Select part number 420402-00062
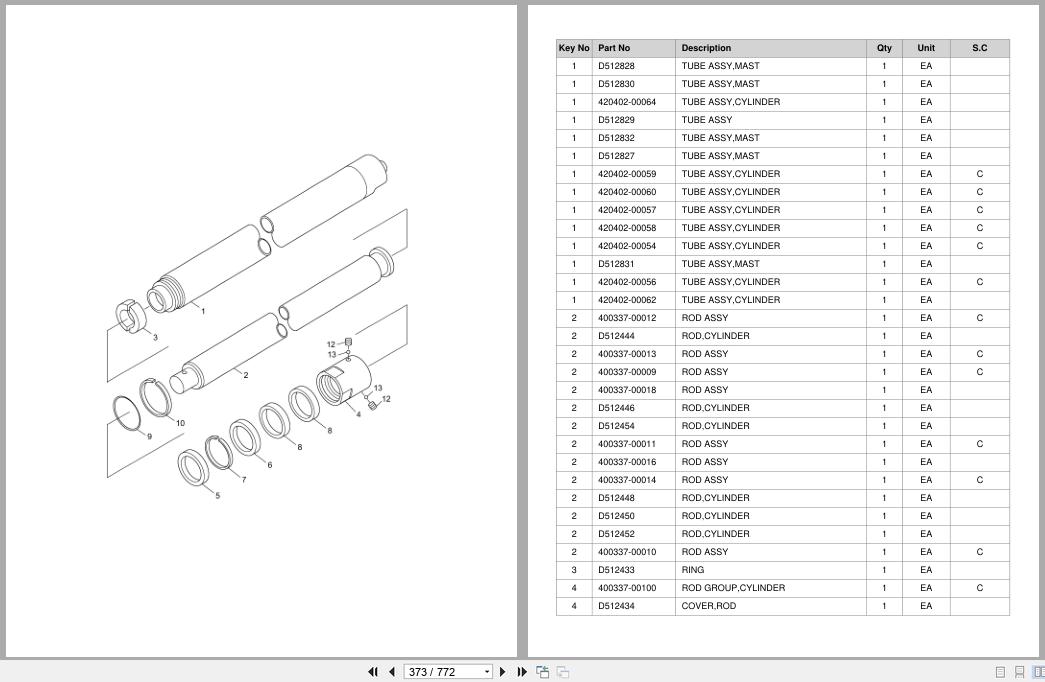The image size is (1045, 682). [x=626, y=300]
